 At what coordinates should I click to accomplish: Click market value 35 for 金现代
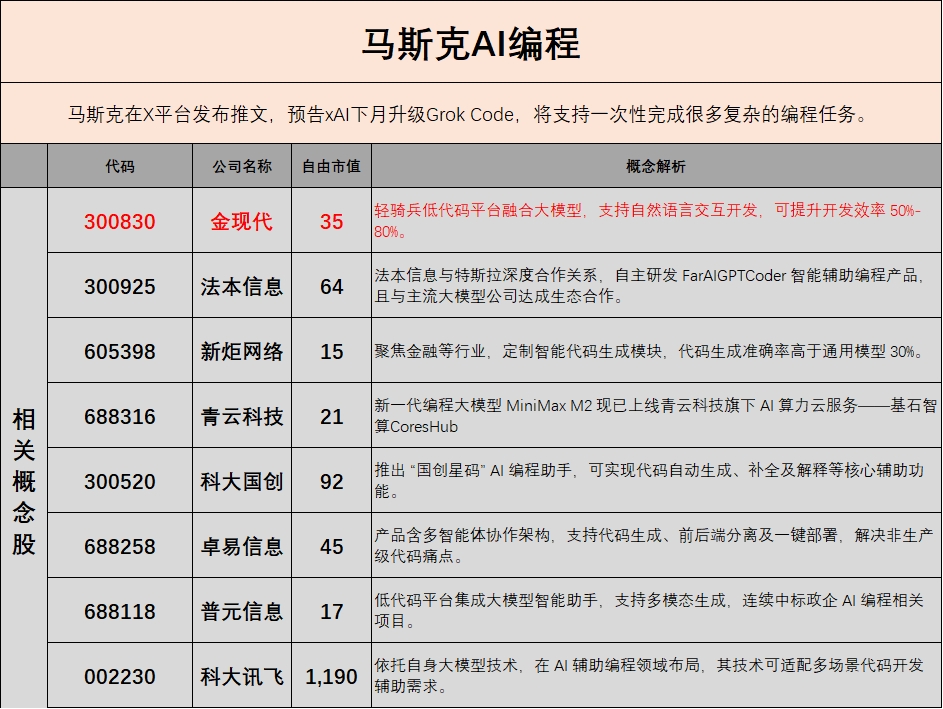[331, 221]
